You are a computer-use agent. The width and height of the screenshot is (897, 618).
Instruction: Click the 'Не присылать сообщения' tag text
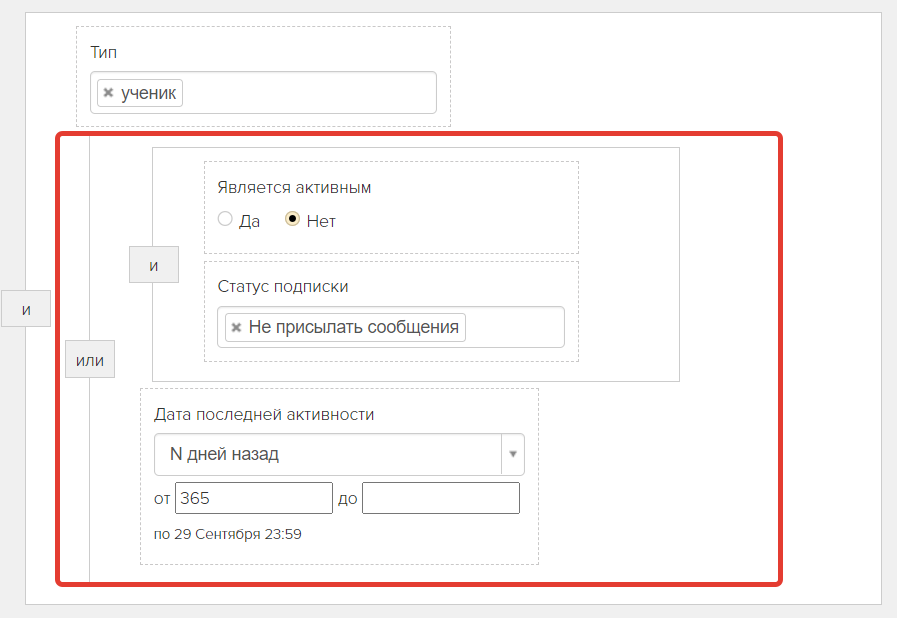pos(354,327)
